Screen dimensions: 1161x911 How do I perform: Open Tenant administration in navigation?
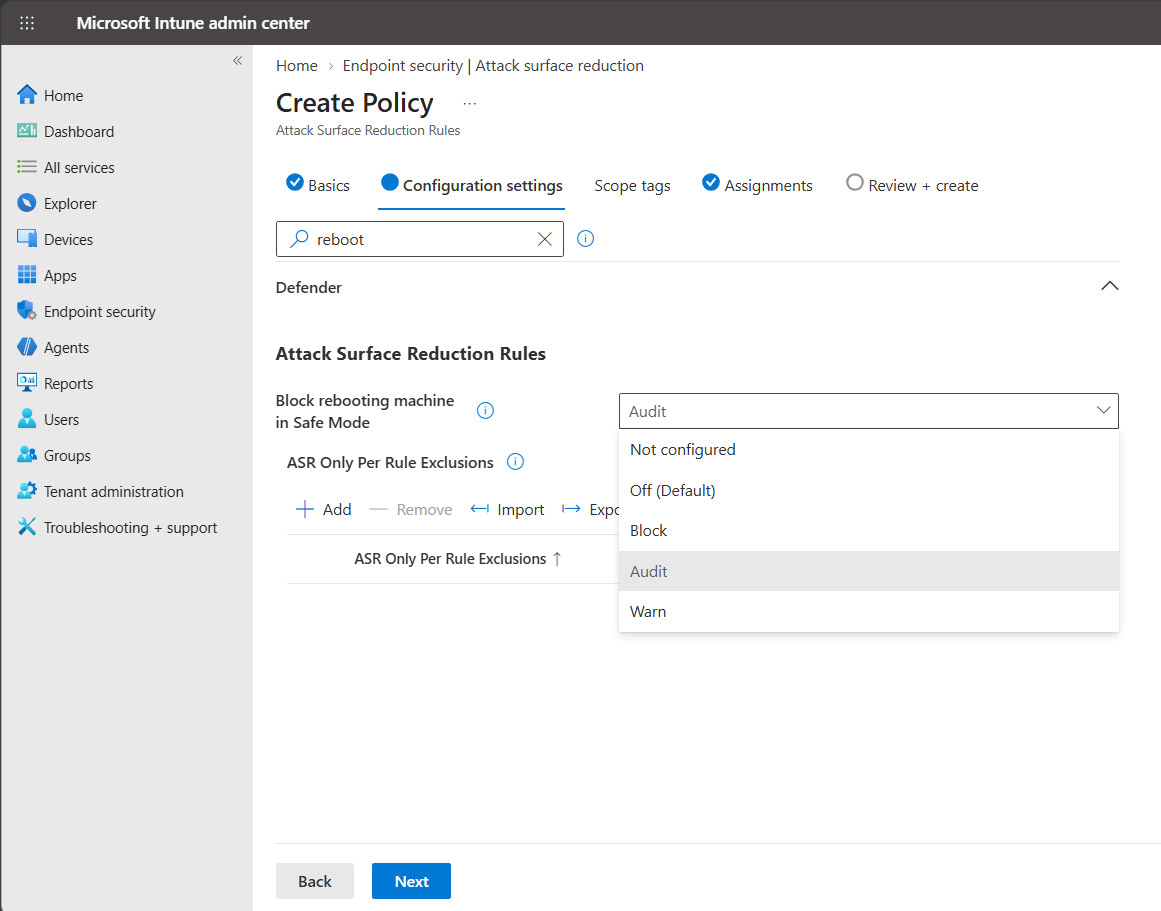click(113, 492)
